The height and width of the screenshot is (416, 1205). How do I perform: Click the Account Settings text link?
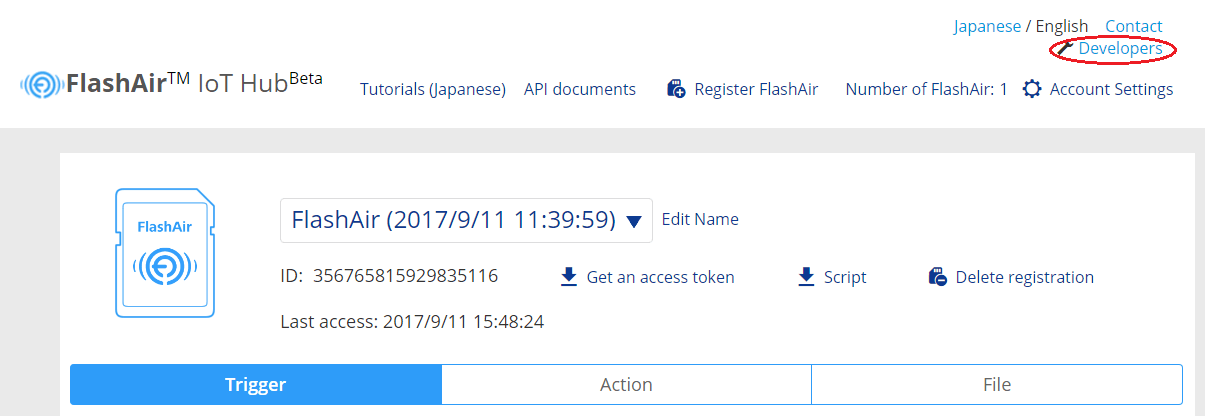[x=1111, y=89]
